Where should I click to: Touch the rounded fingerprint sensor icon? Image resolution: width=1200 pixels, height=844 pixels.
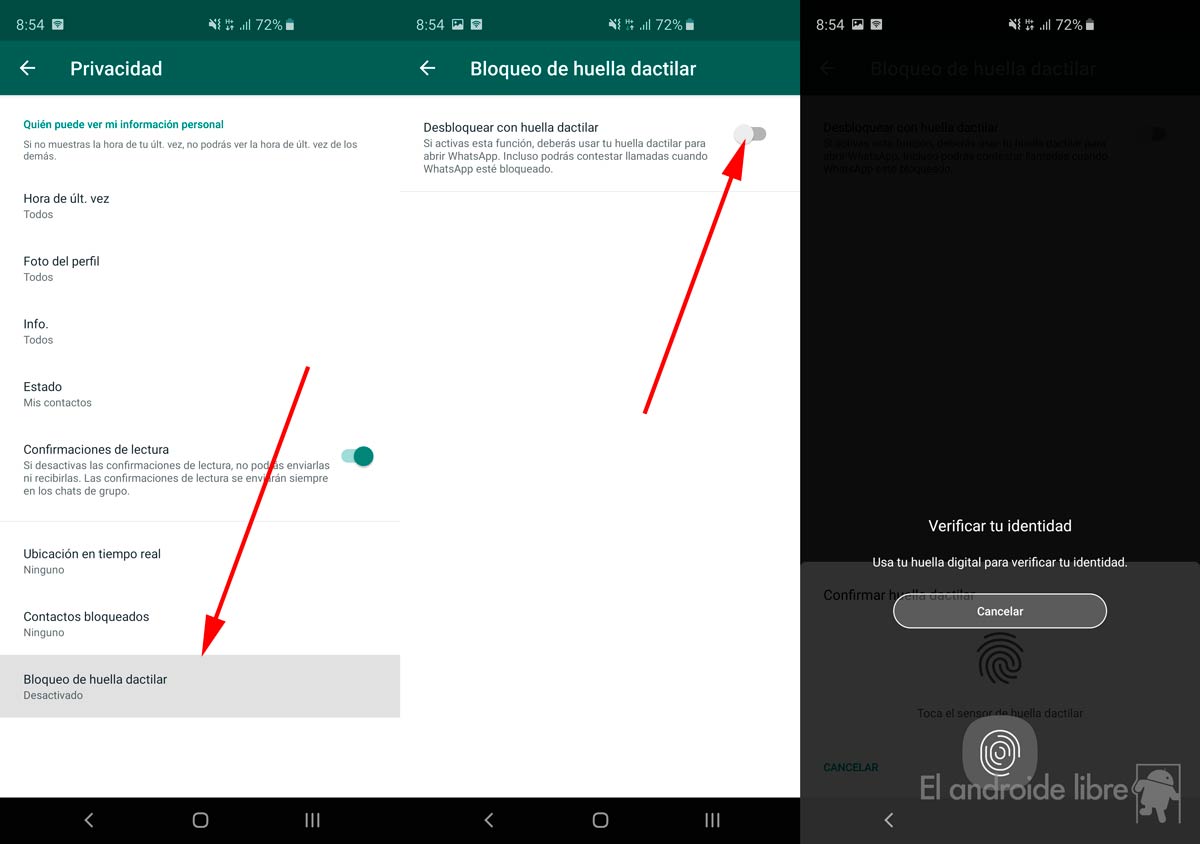click(999, 752)
